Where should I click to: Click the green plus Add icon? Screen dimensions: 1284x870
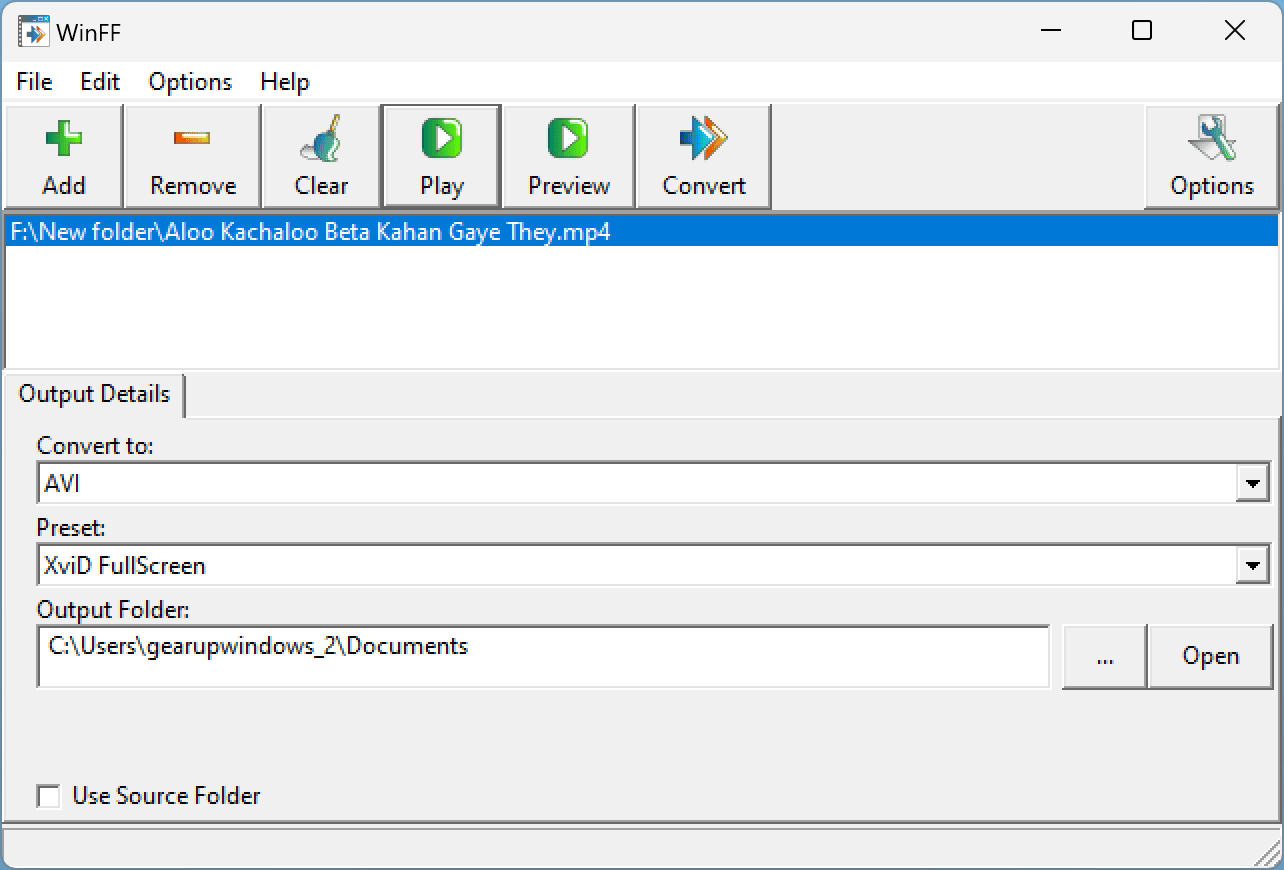coord(64,137)
